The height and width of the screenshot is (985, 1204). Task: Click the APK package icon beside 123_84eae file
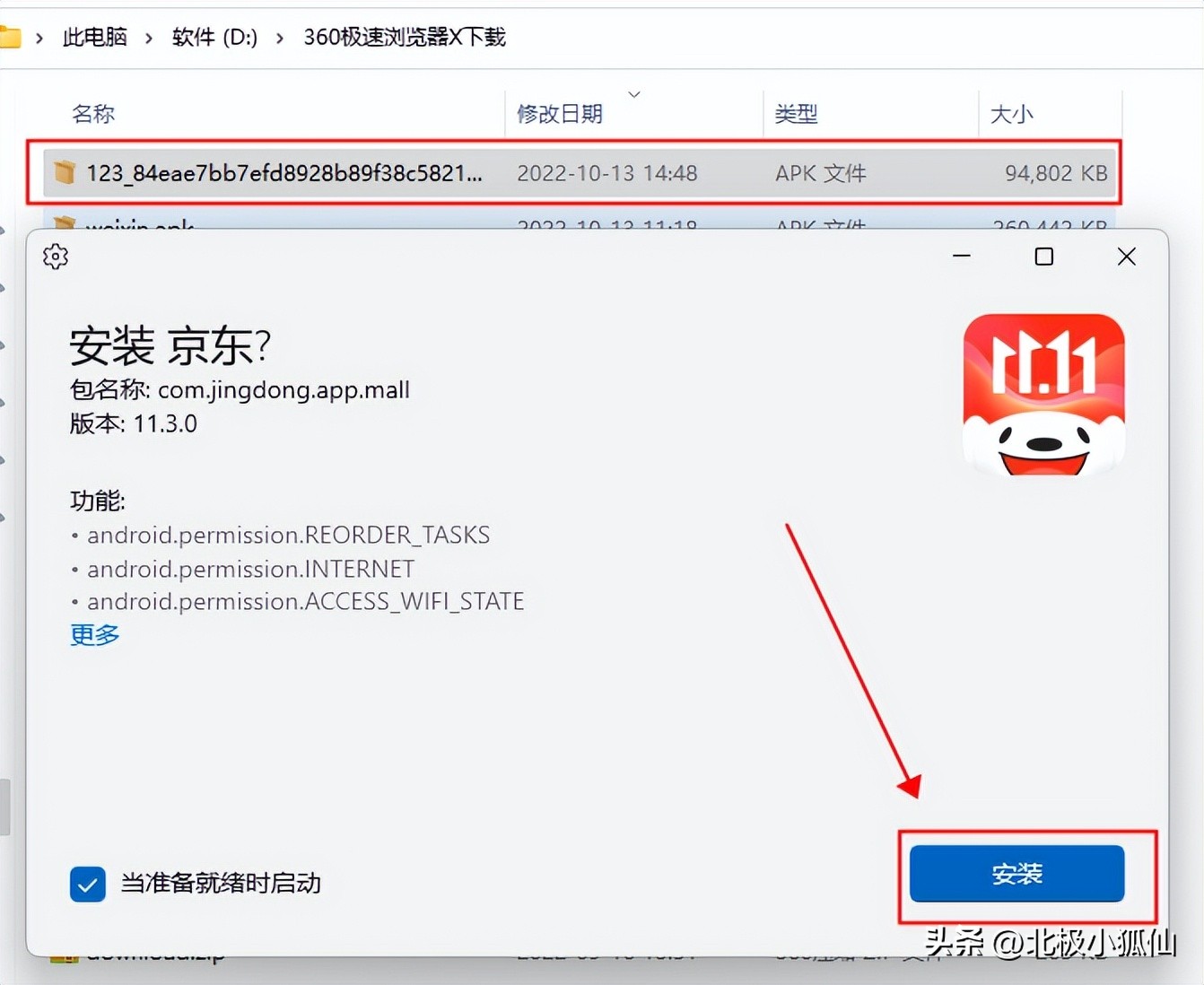point(64,172)
